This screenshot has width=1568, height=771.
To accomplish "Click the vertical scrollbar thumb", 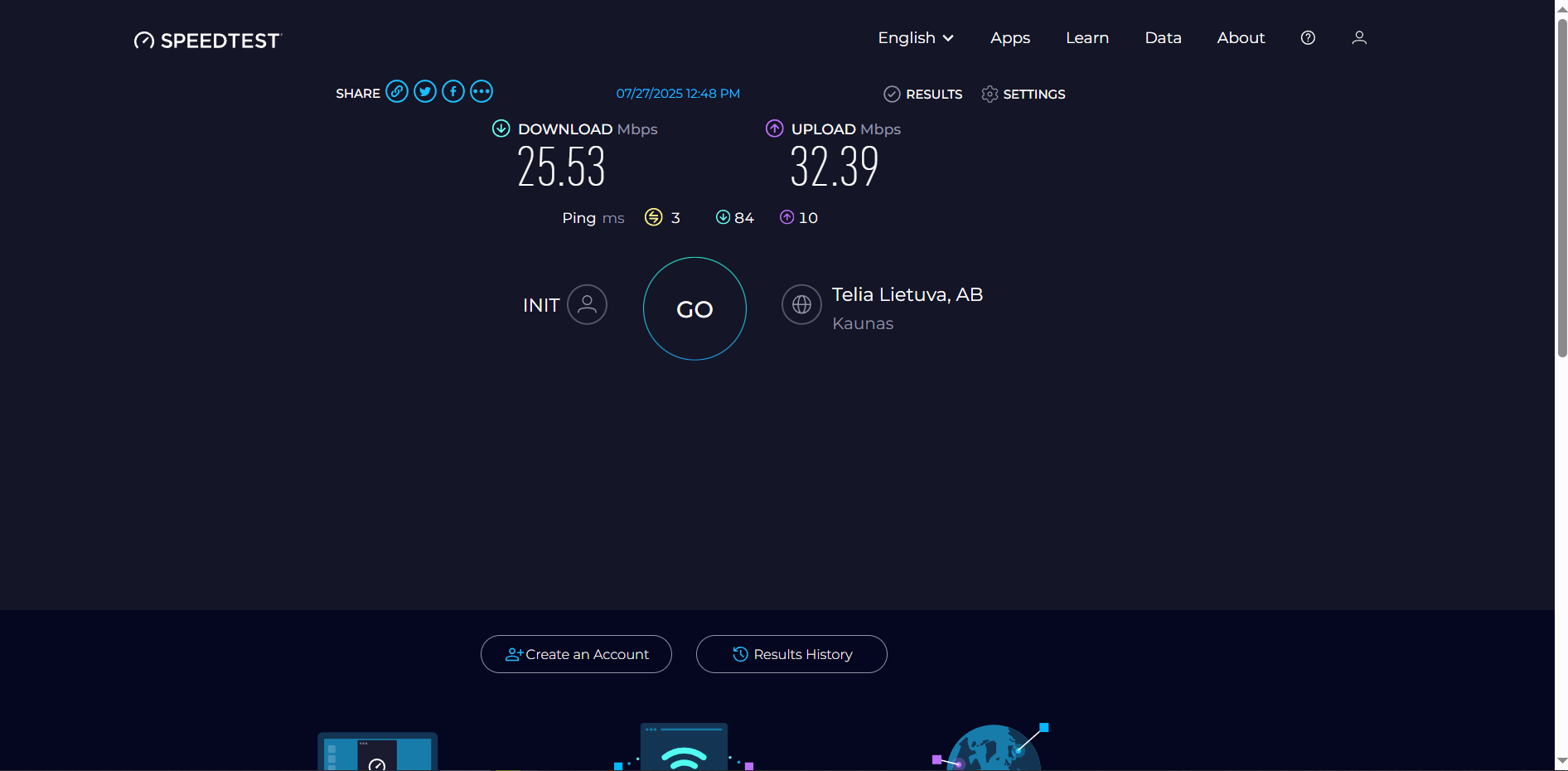I will pos(1562,187).
